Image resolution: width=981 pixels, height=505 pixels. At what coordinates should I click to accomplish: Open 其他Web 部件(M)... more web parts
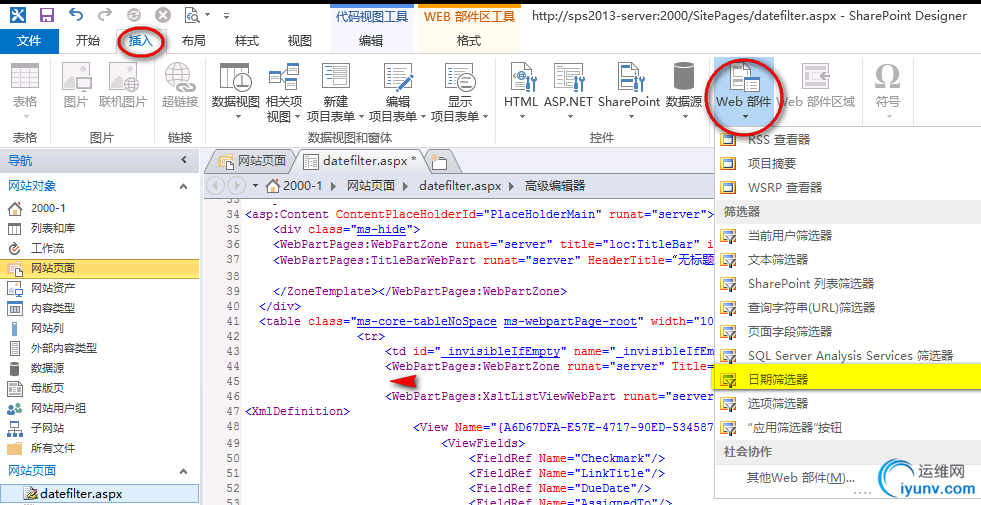point(800,478)
